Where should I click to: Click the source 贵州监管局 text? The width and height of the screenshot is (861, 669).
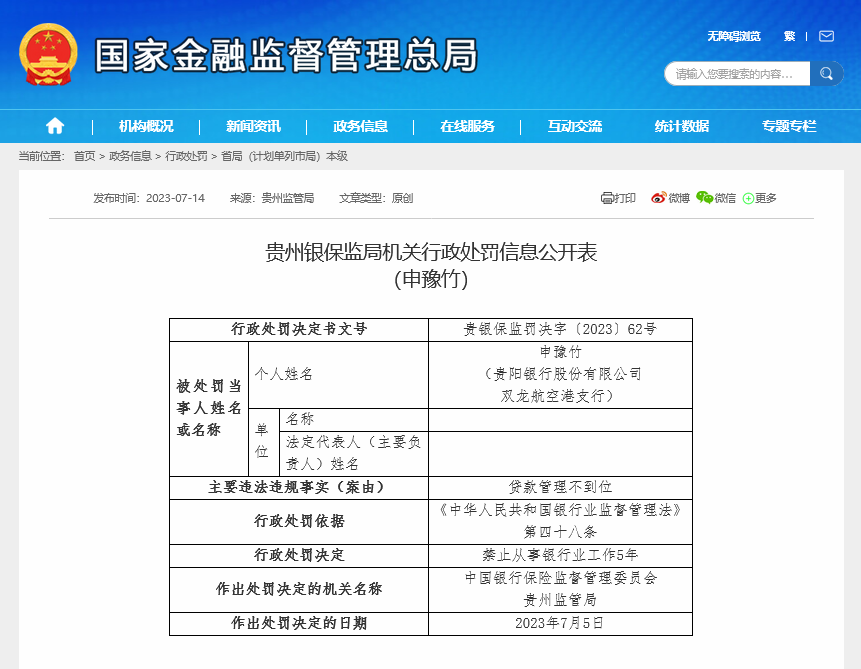(x=288, y=198)
